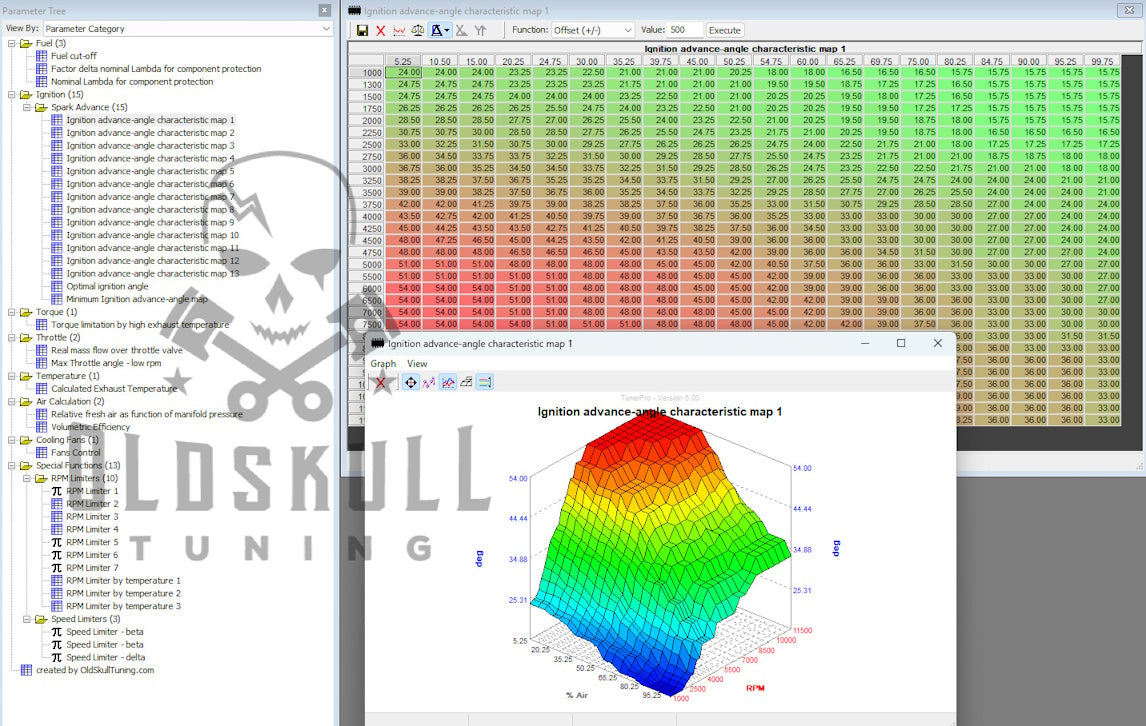Viewport: 1146px width, 726px height.
Task: Click the table icon beside created by OldSkullTuning.com
Action: [26, 670]
